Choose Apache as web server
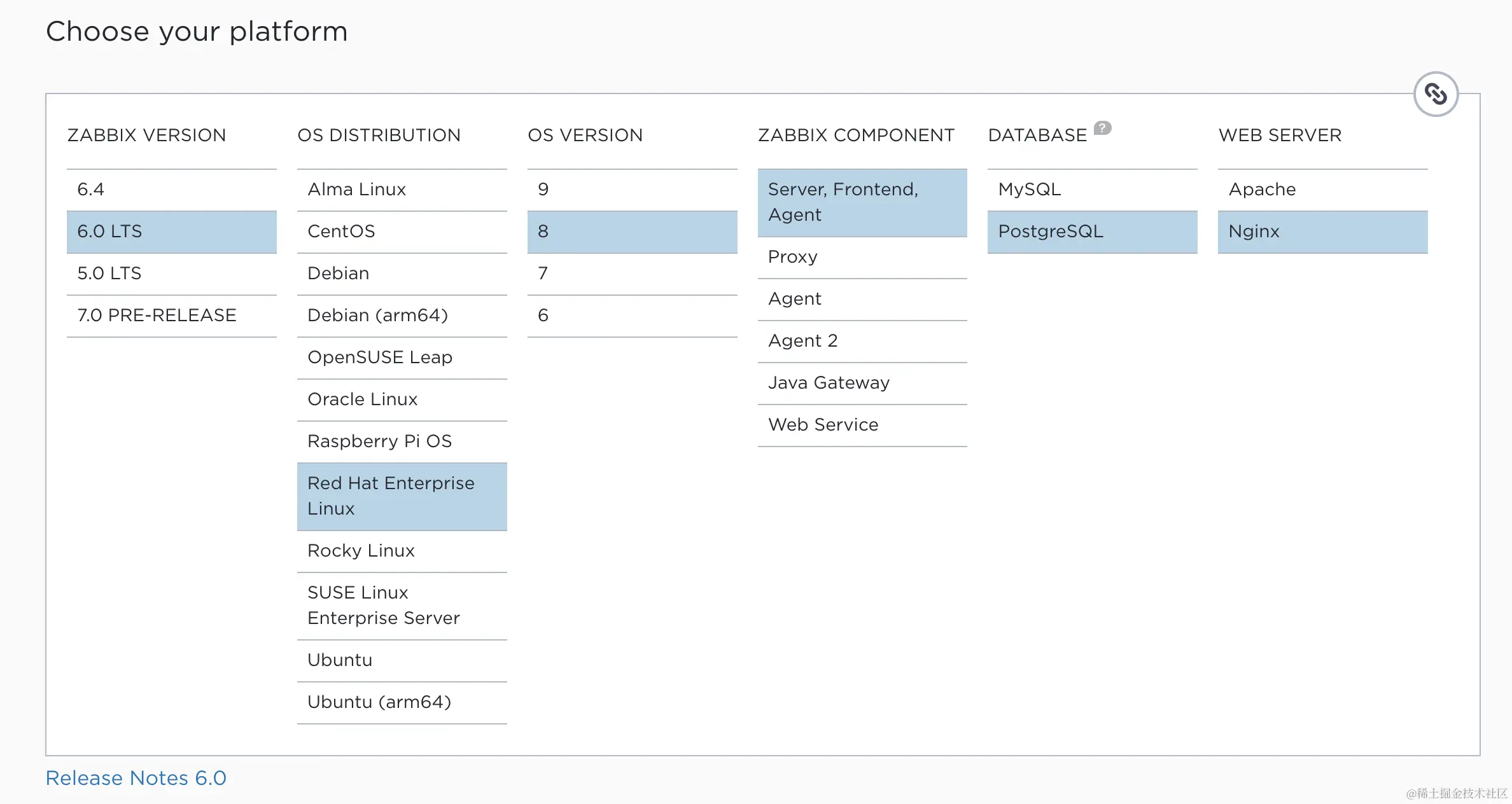This screenshot has height=804, width=1512. click(1322, 190)
